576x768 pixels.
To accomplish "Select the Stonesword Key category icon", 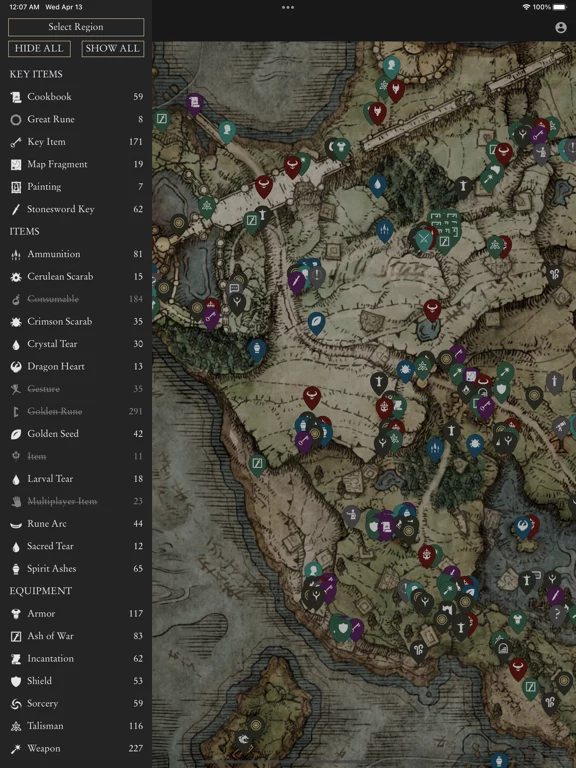I will [16, 209].
